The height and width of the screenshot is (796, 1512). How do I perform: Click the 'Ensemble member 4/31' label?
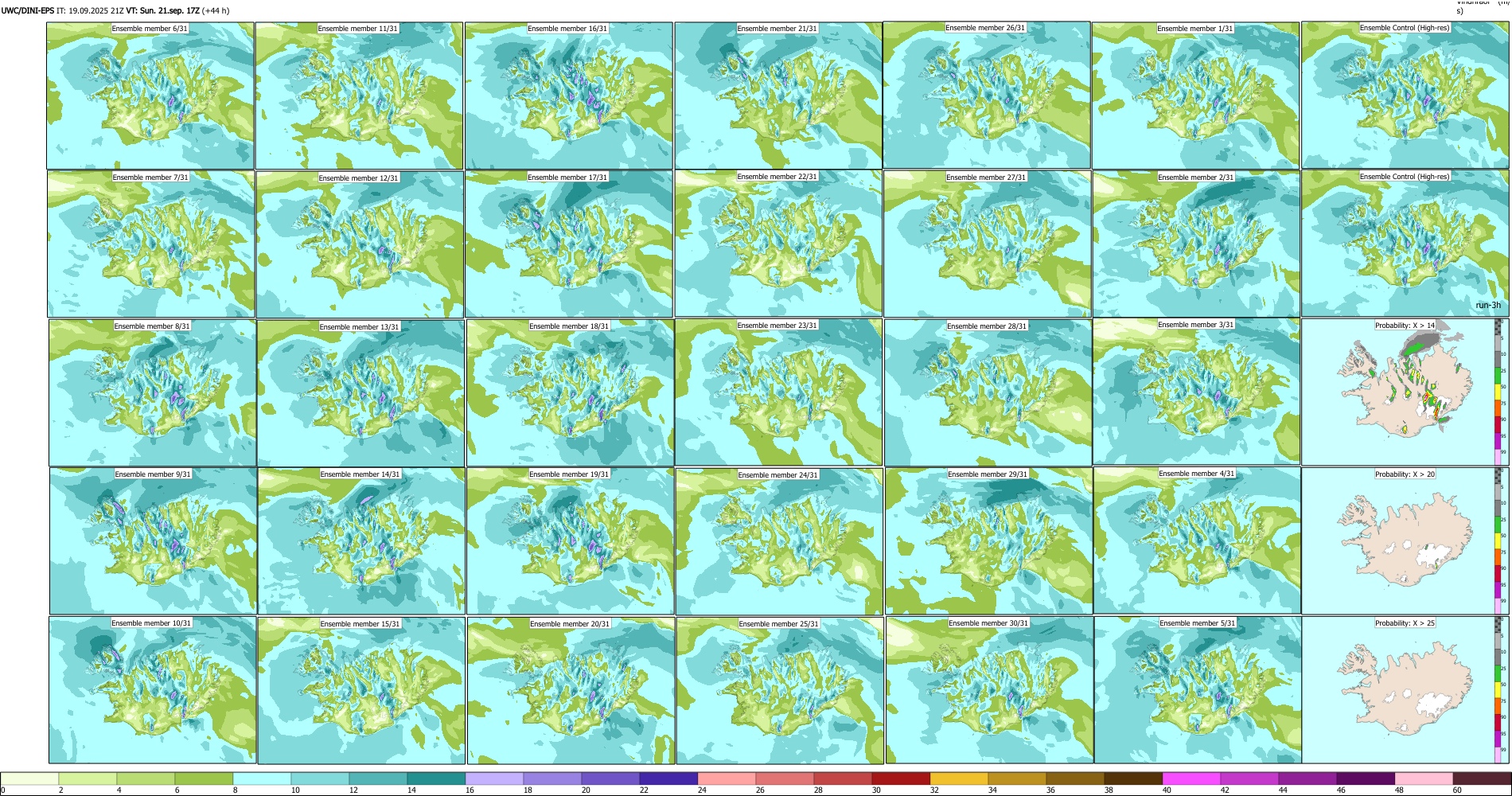[x=1197, y=474]
